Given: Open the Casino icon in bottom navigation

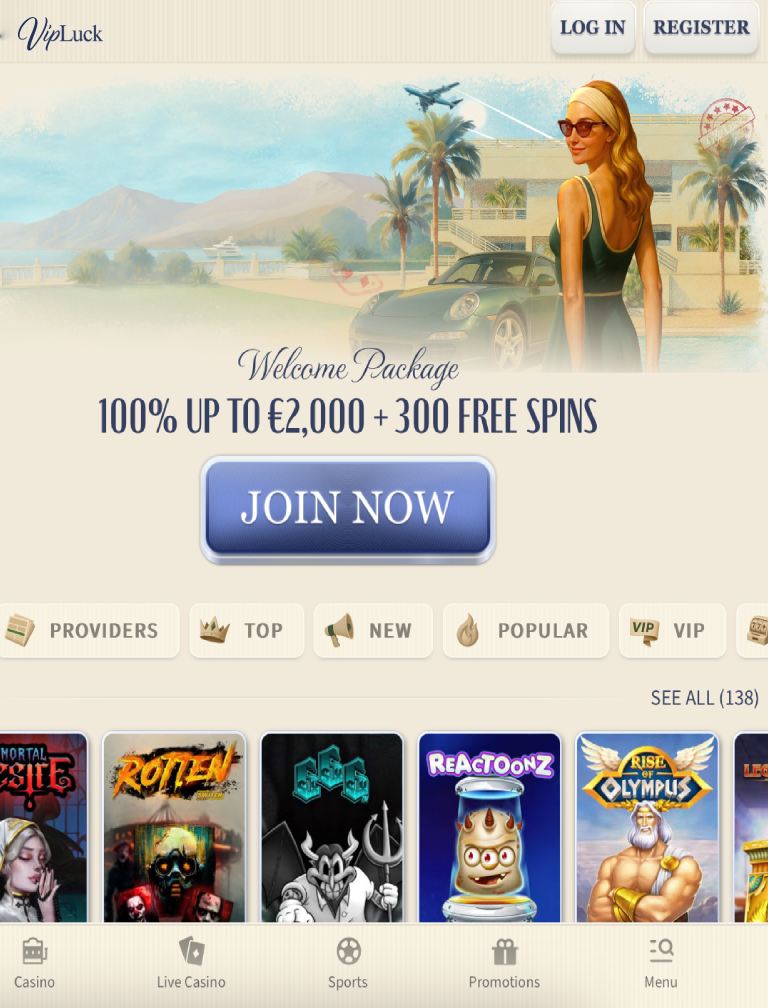Looking at the screenshot, I should (x=35, y=951).
